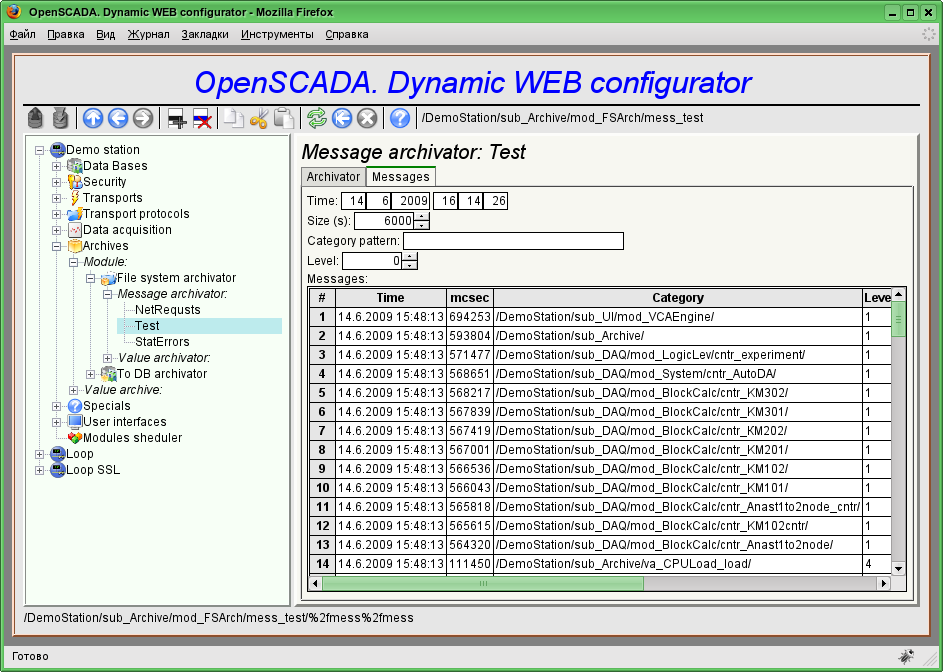
Task: Click the Security users icon in tree
Action: click(x=75, y=182)
